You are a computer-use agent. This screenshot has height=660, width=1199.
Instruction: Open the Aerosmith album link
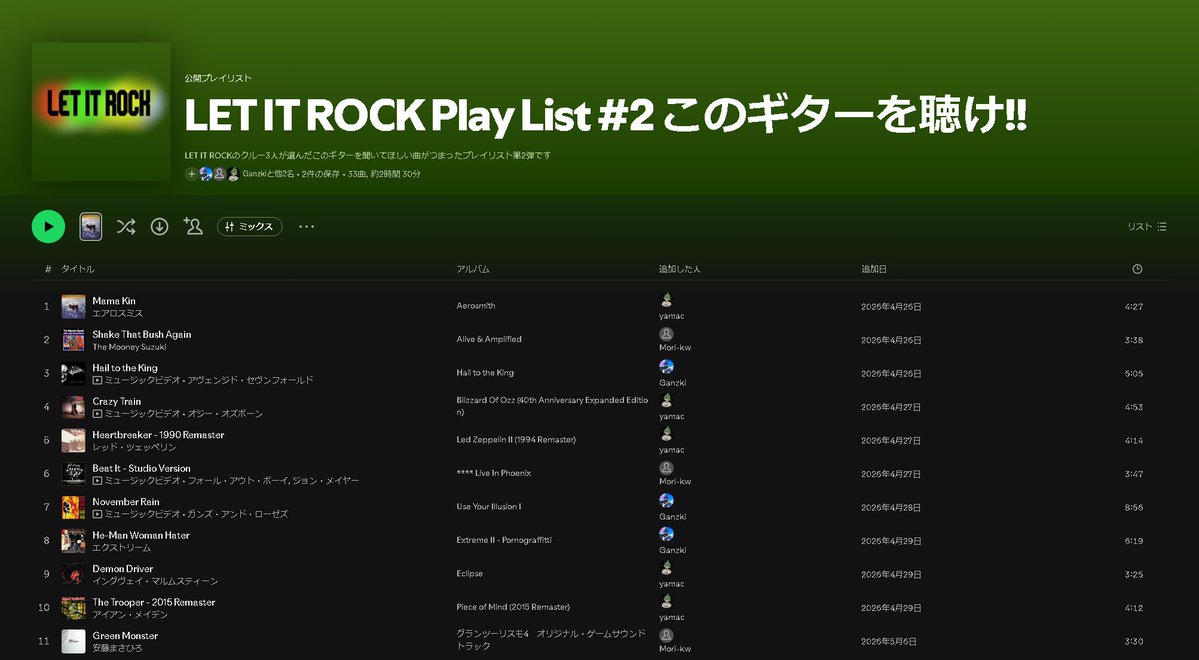[476, 306]
